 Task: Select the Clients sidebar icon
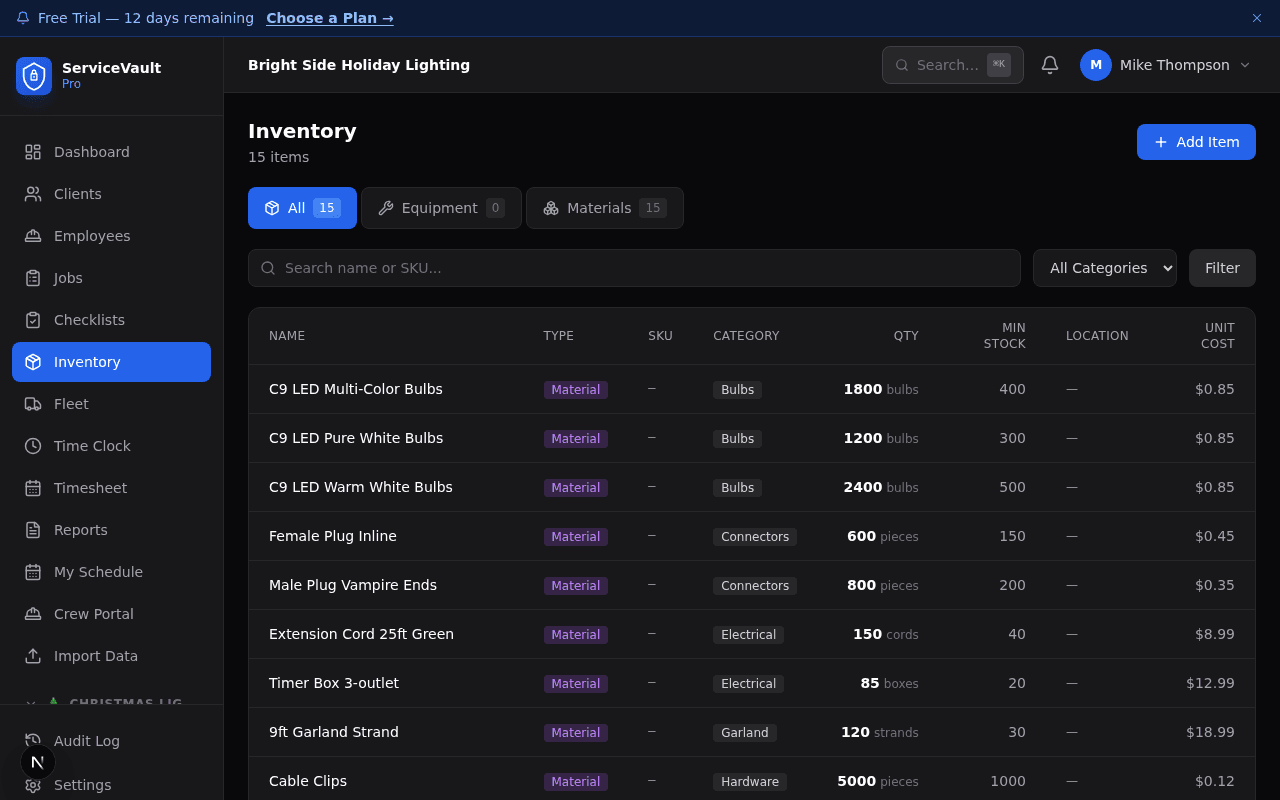34,194
